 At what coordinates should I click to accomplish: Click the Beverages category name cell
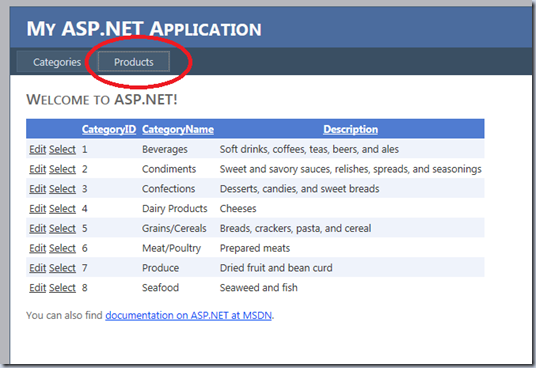165,149
